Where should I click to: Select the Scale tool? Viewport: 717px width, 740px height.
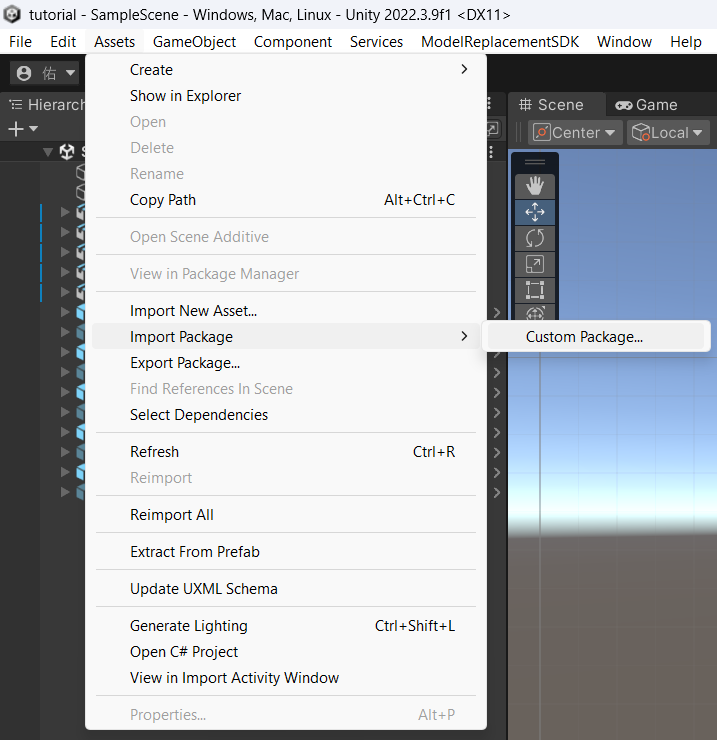tap(534, 264)
